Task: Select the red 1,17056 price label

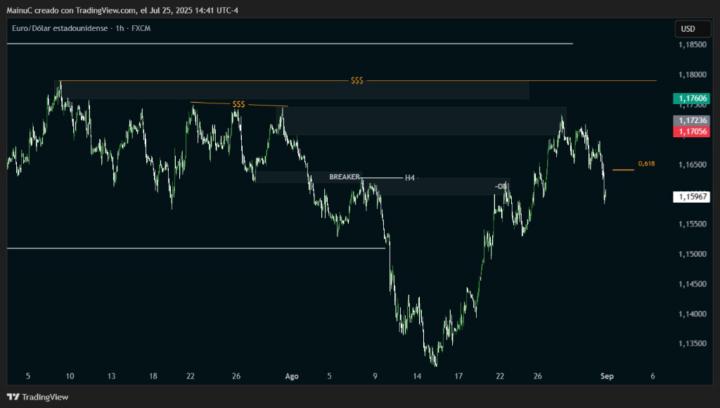Action: (x=692, y=132)
